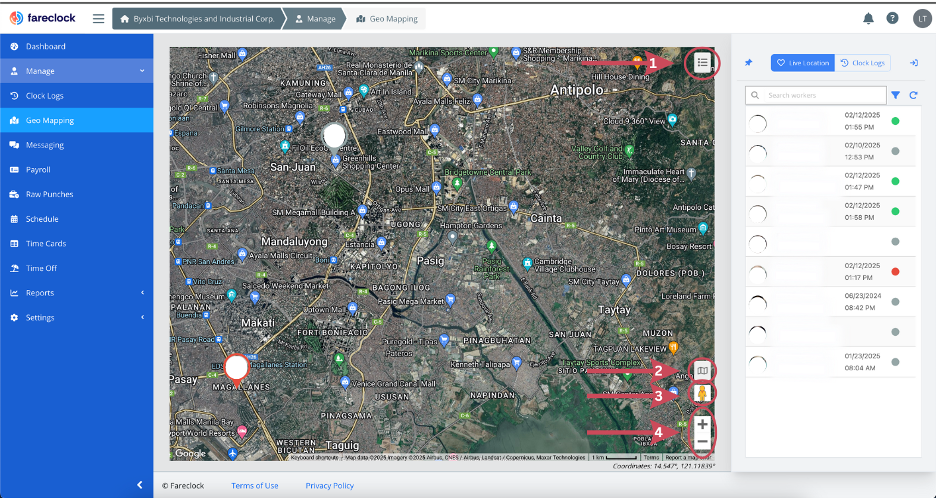Open Terms of Use link in footer
The height and width of the screenshot is (498, 936).
coord(255,485)
